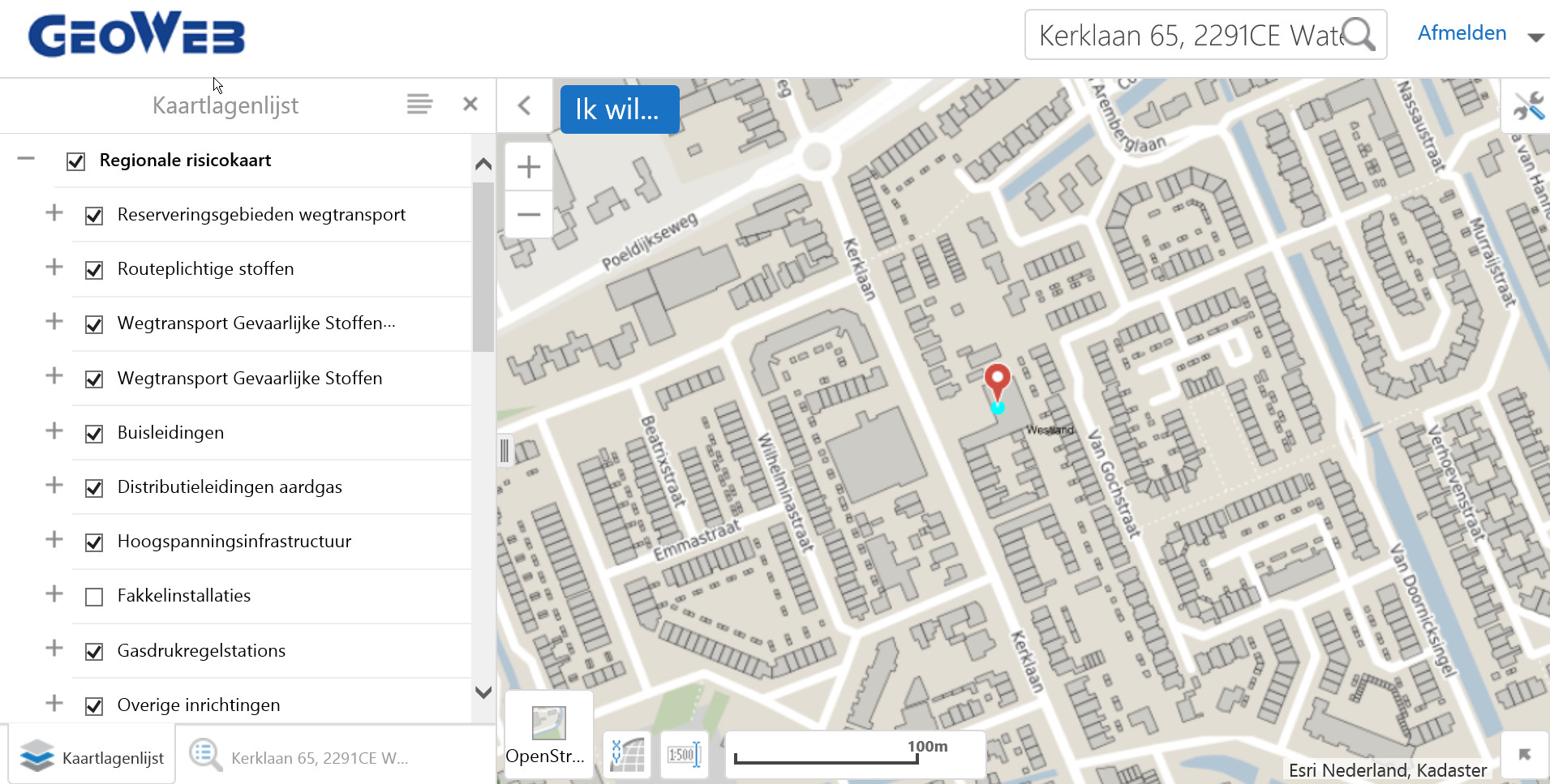The image size is (1550, 784).
Task: Enable Fakkelinstallaties layer checkbox
Action: [94, 597]
